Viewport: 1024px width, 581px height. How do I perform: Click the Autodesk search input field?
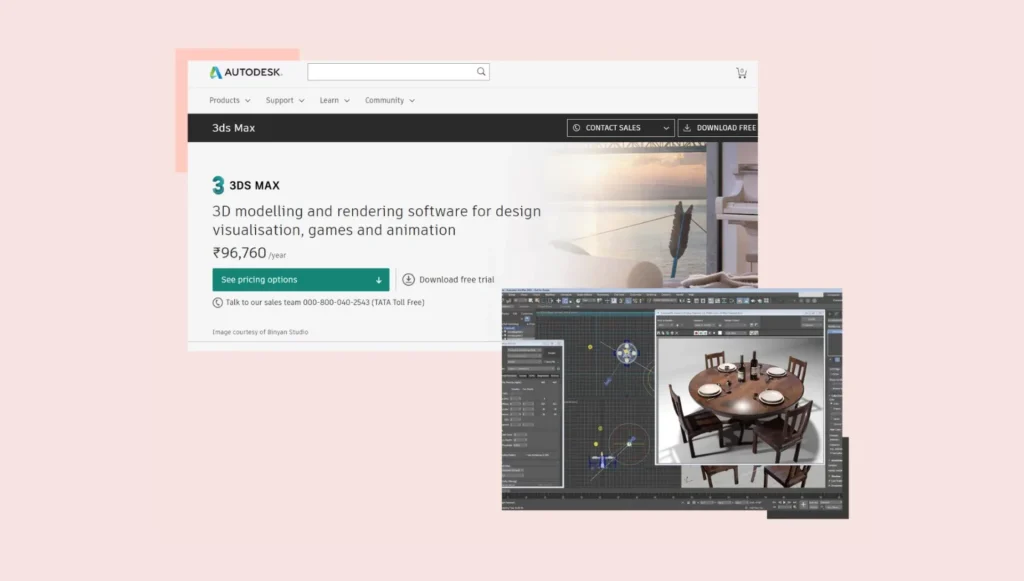pos(395,71)
